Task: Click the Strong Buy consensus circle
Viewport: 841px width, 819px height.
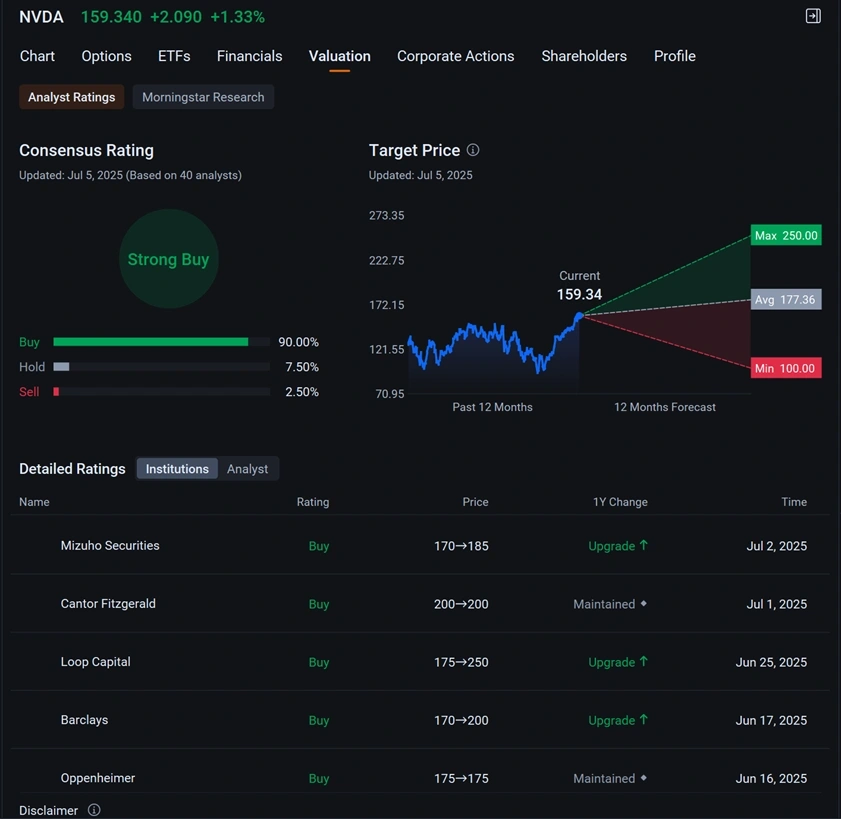Action: pyautogui.click(x=168, y=259)
